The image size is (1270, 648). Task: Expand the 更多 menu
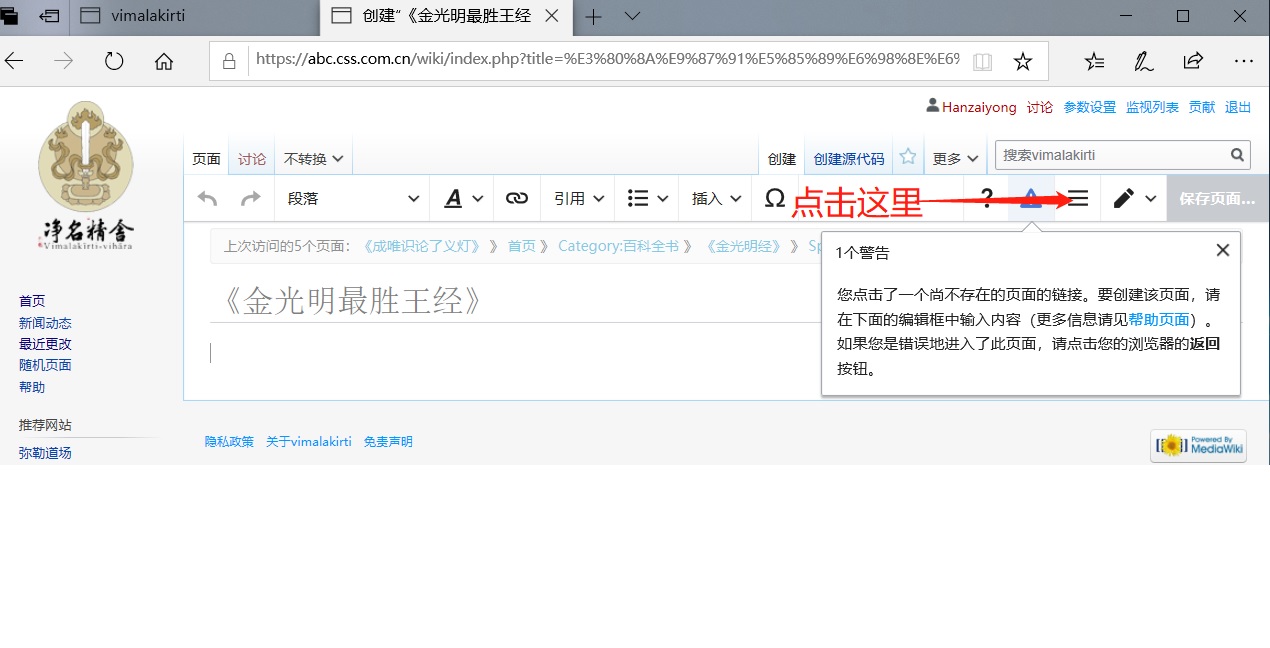pyautogui.click(x=956, y=158)
